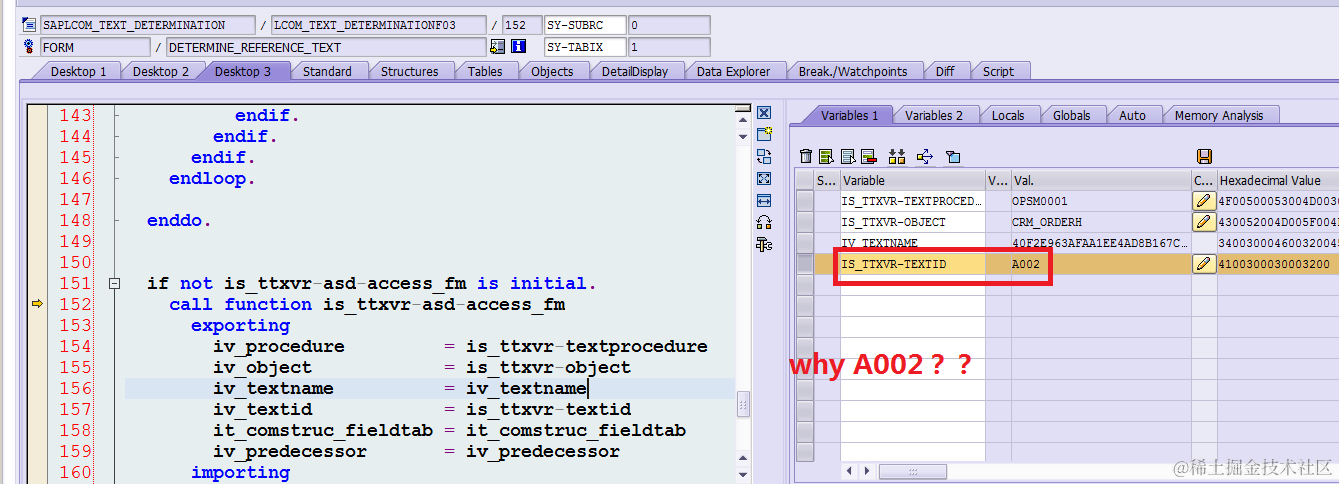Click the new tool icon with star
Image resolution: width=1339 pixels, height=484 pixels.
tap(764, 135)
